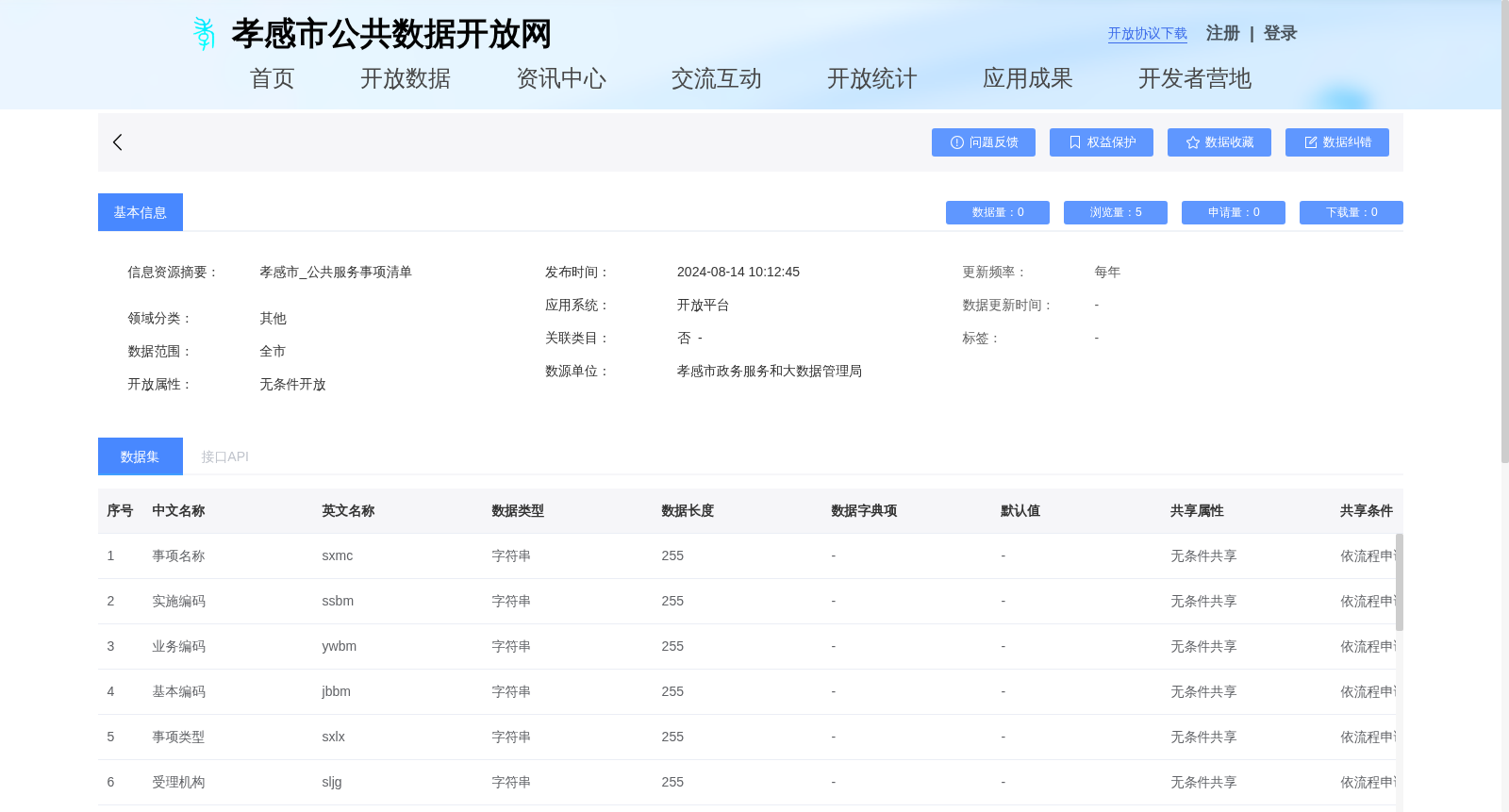The image size is (1509, 812).
Task: Navigate to 交流互动 page
Action: point(717,78)
